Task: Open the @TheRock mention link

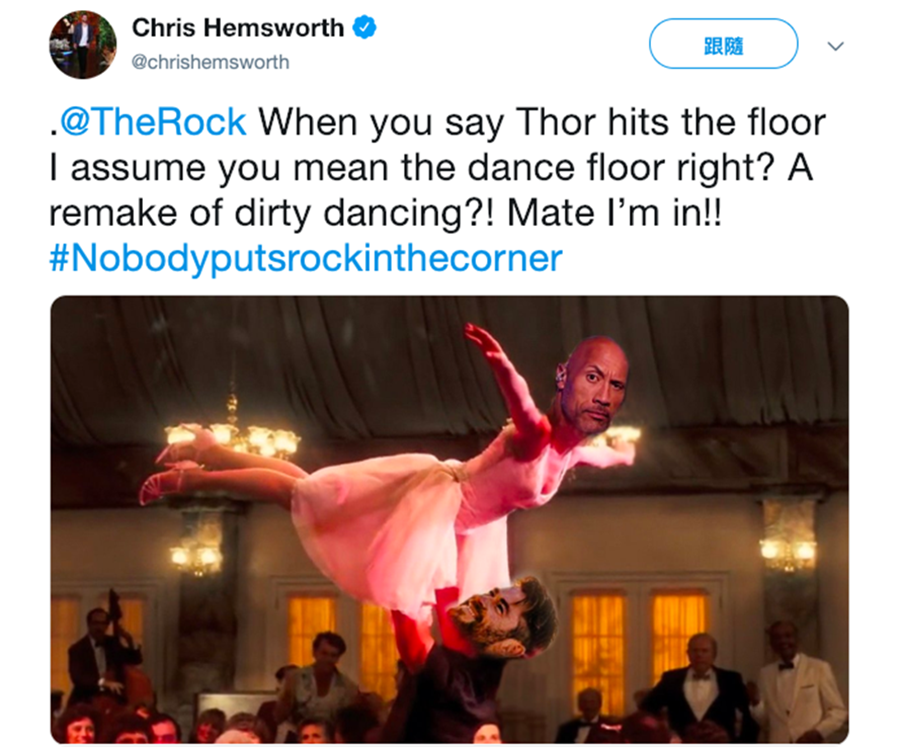Action: (x=153, y=122)
